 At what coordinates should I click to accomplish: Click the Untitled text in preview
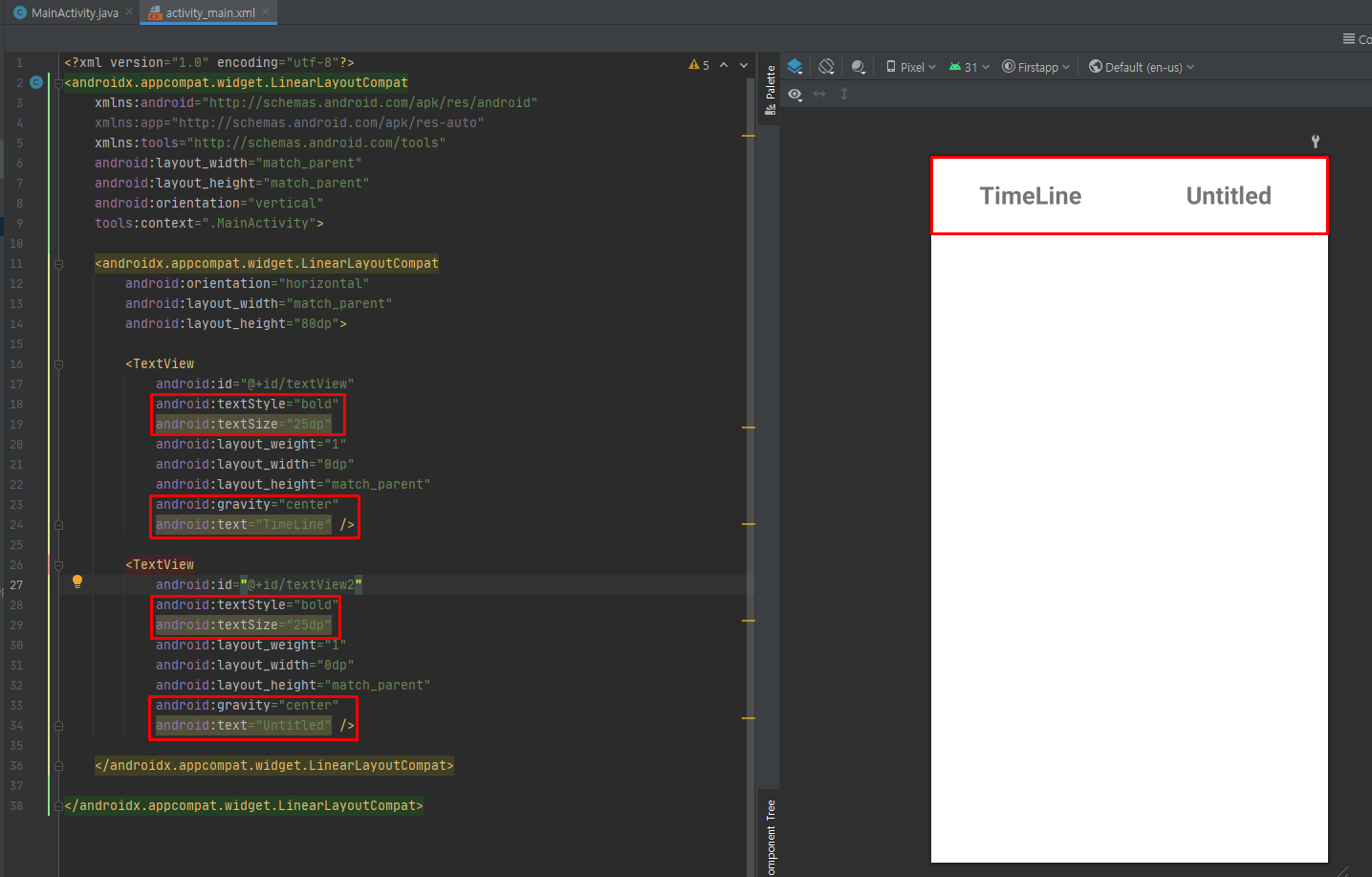[1229, 196]
